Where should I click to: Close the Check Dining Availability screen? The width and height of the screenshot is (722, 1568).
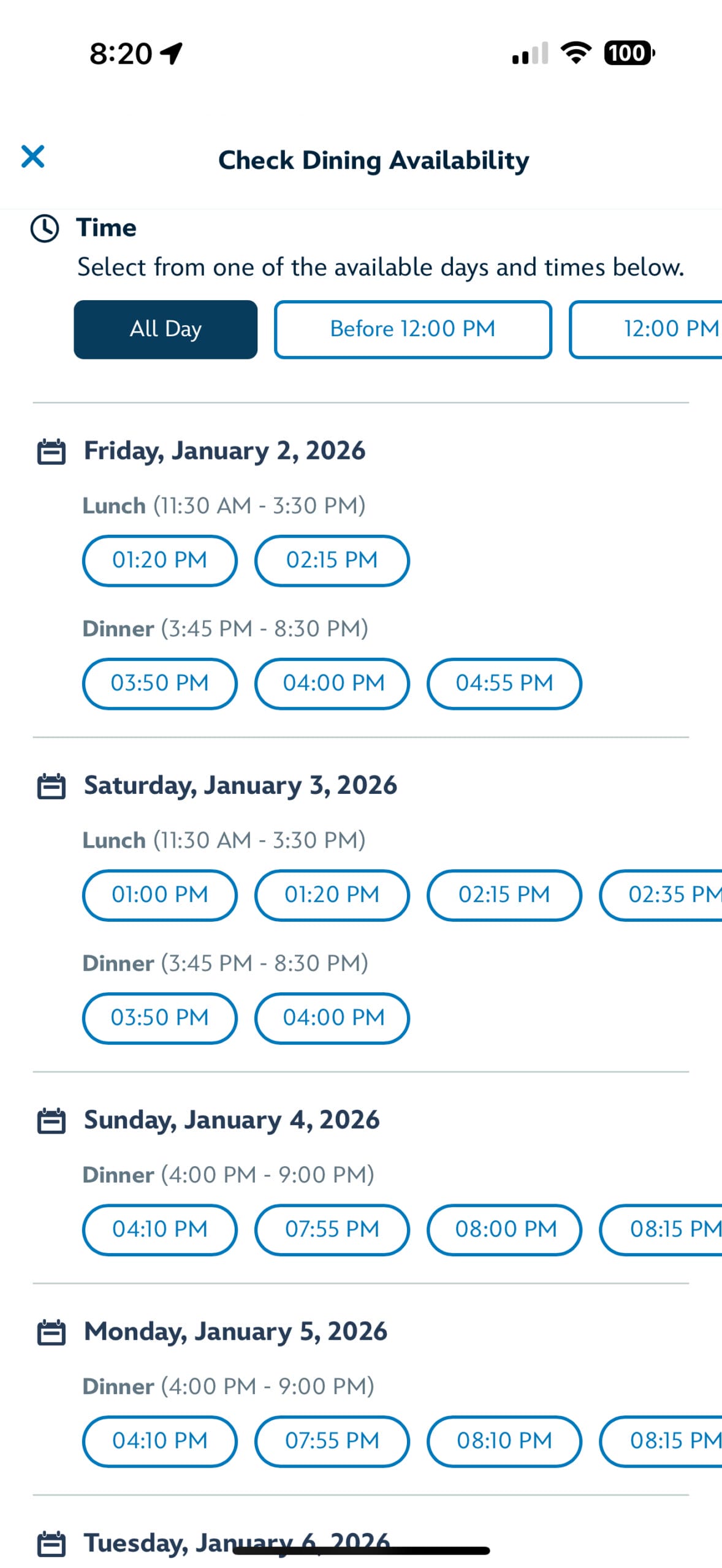pos(32,157)
